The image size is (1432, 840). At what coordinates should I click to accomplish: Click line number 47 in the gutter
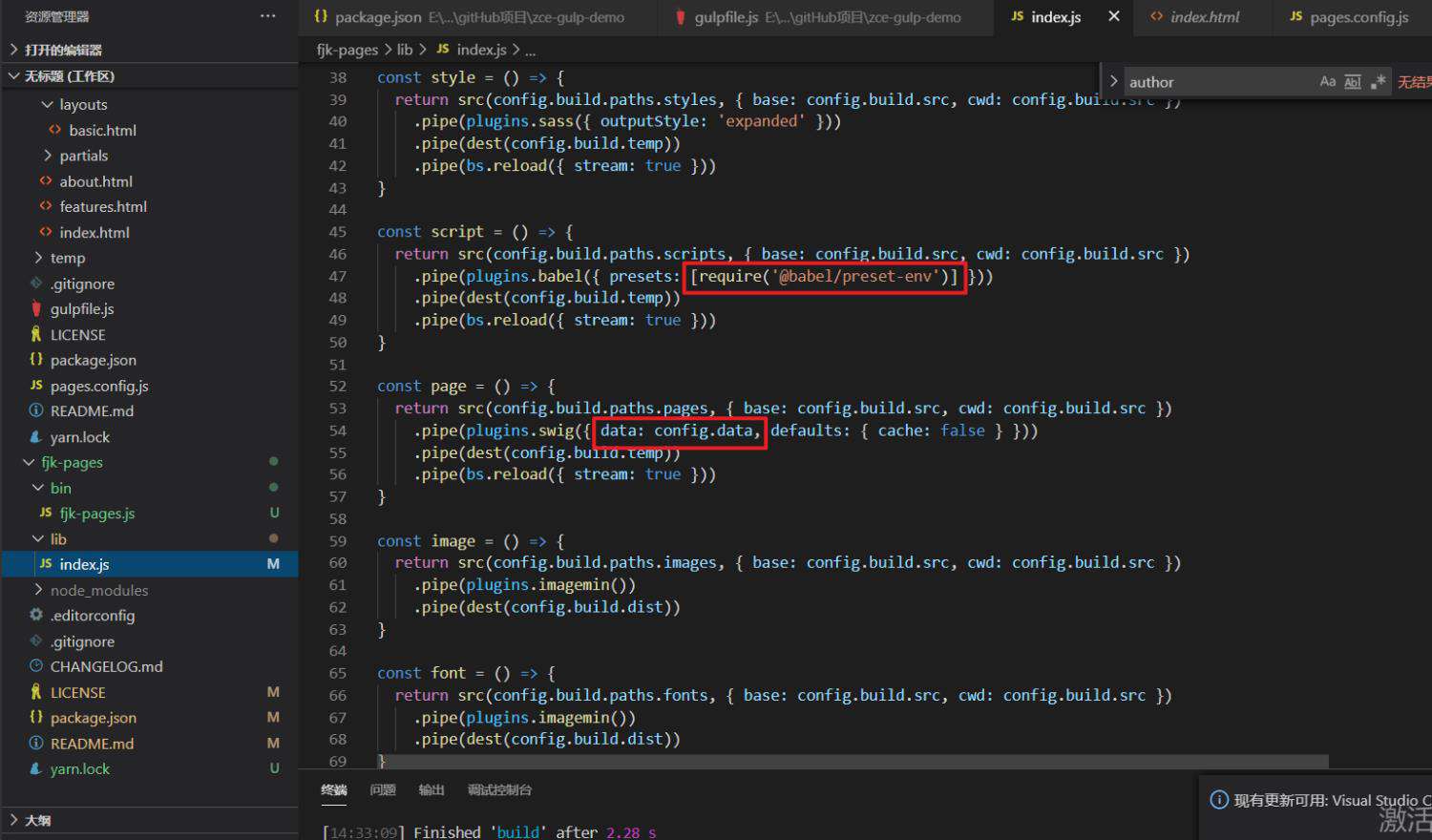(338, 277)
